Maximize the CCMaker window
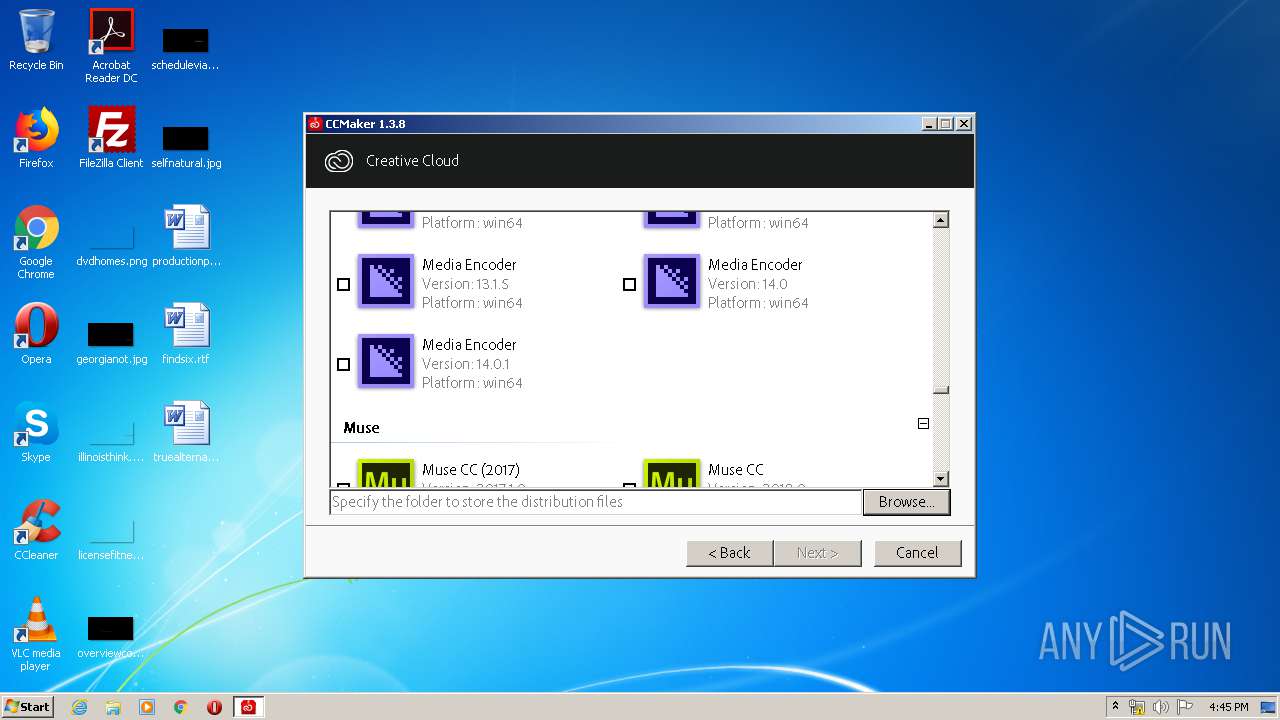1280x720 pixels. point(946,124)
